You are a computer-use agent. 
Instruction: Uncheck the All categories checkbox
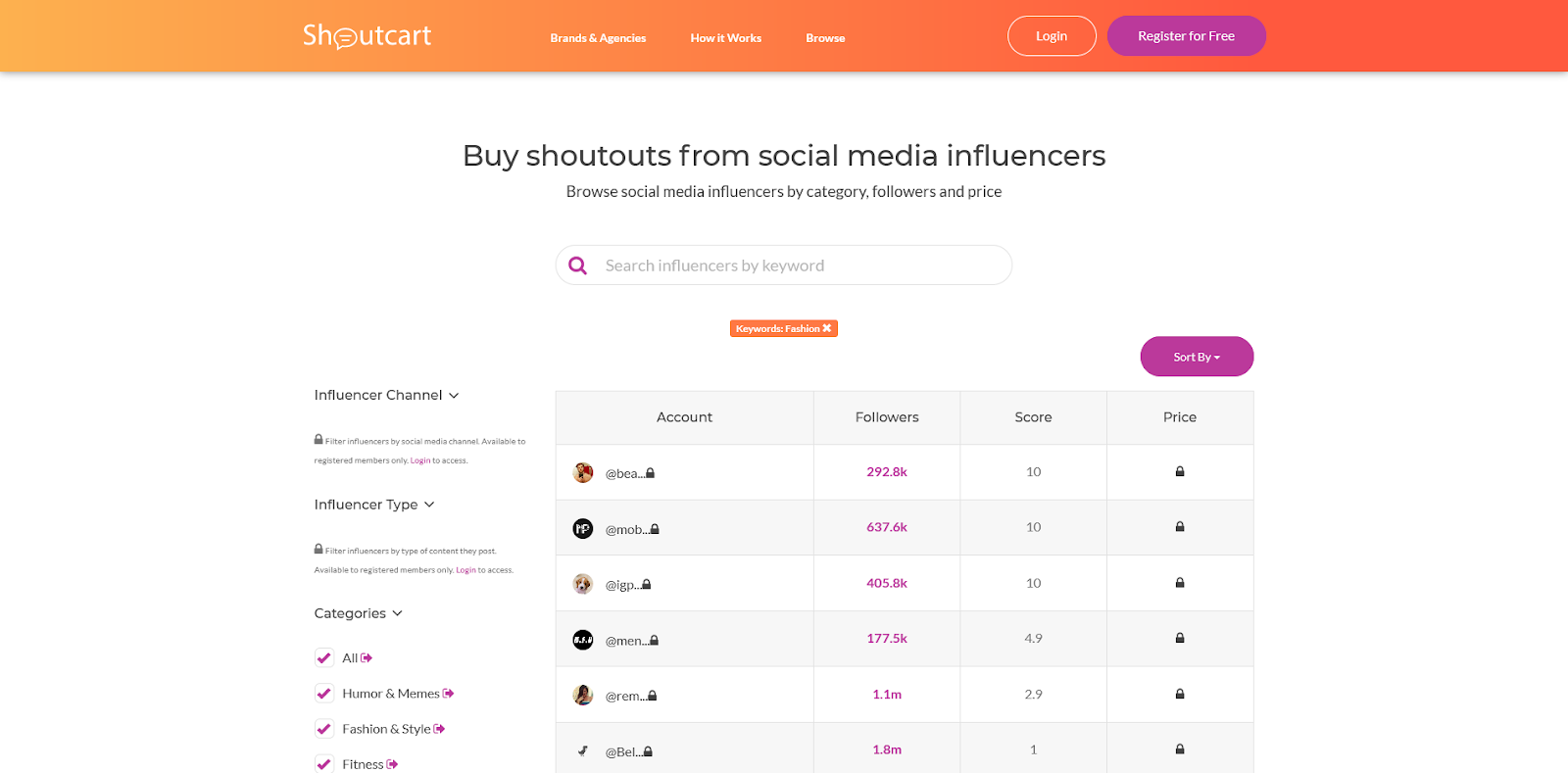(x=324, y=658)
